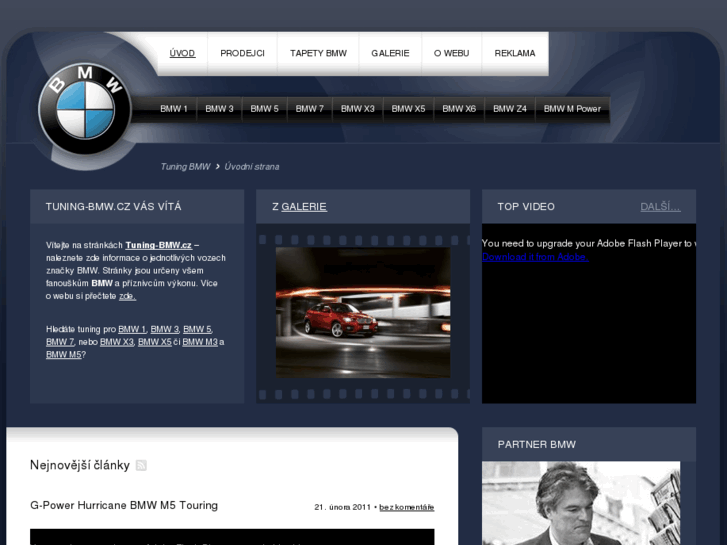
Task: Open the BMW 5 model tab
Action: coord(264,109)
